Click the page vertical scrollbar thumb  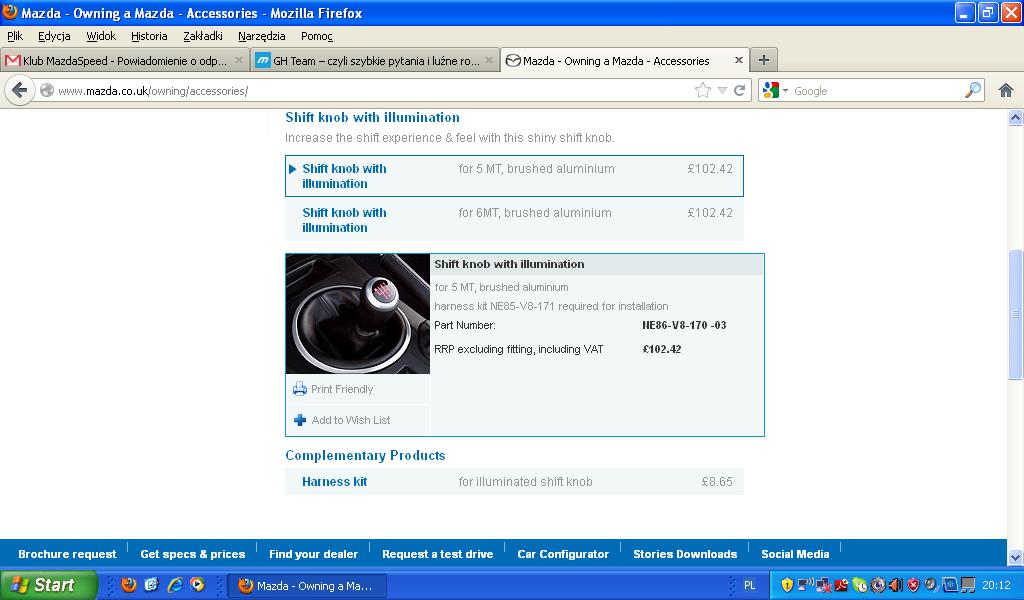pyautogui.click(x=1016, y=315)
